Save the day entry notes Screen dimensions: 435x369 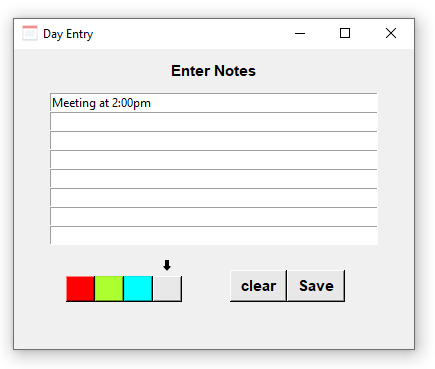316,286
